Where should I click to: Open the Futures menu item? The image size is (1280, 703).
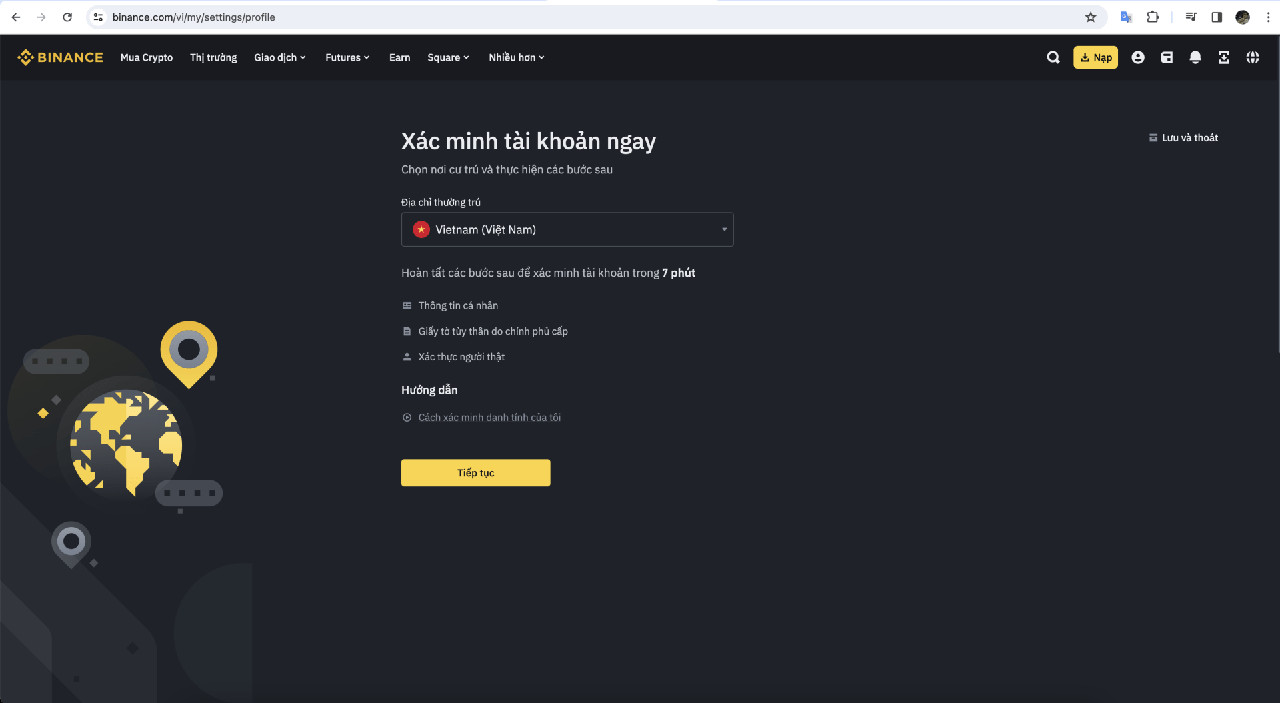click(347, 57)
